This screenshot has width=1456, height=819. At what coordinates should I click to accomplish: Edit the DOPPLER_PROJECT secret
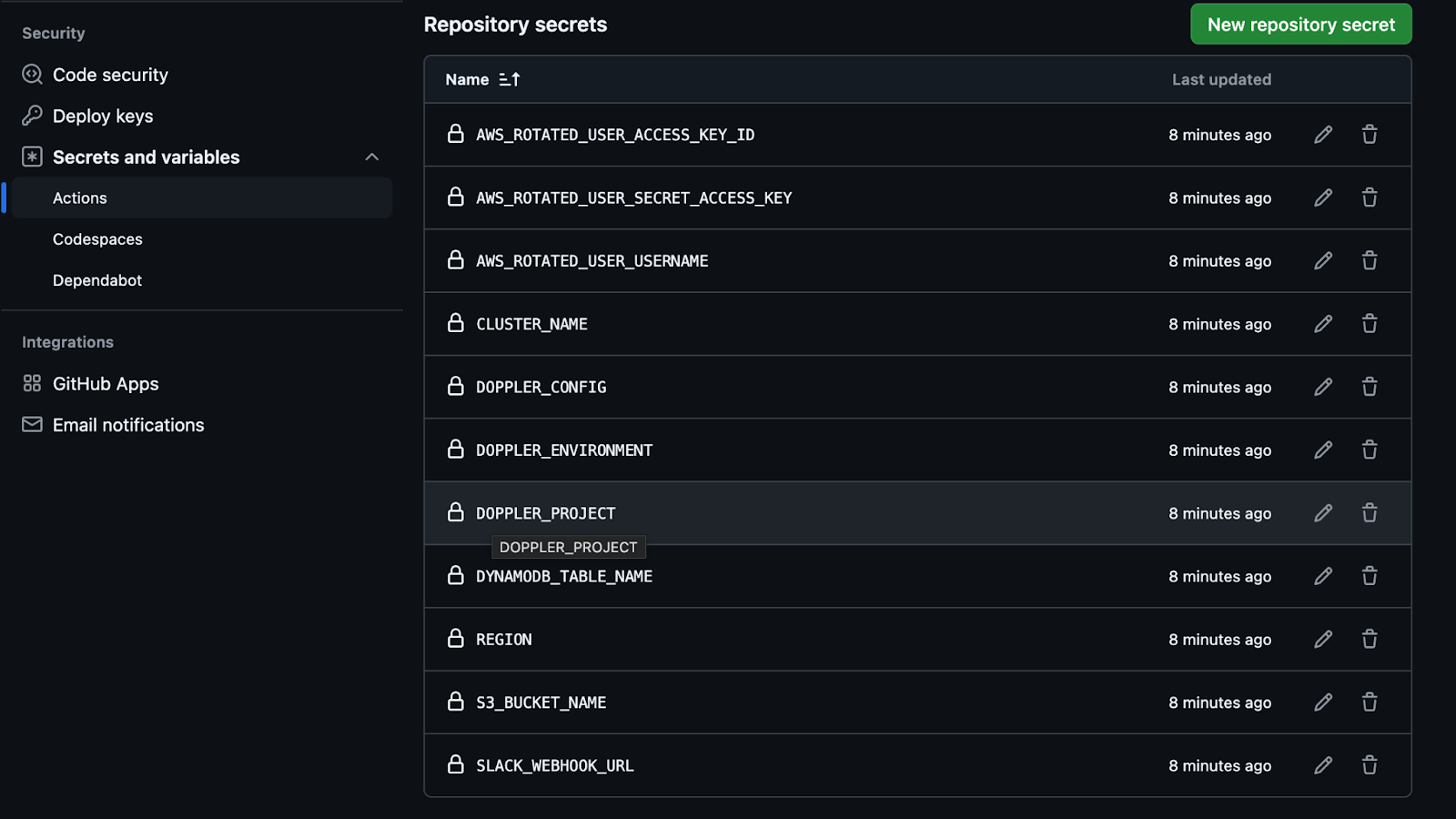[x=1323, y=513]
